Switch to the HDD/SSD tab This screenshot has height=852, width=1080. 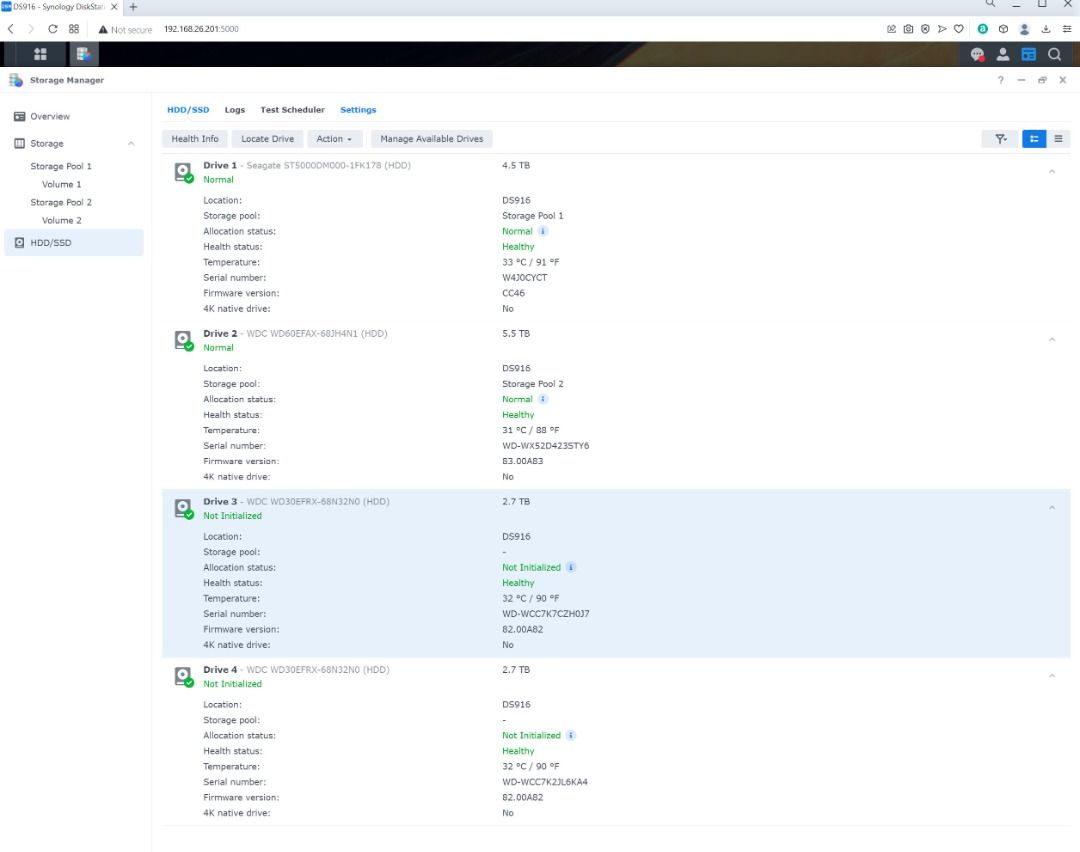click(x=188, y=110)
